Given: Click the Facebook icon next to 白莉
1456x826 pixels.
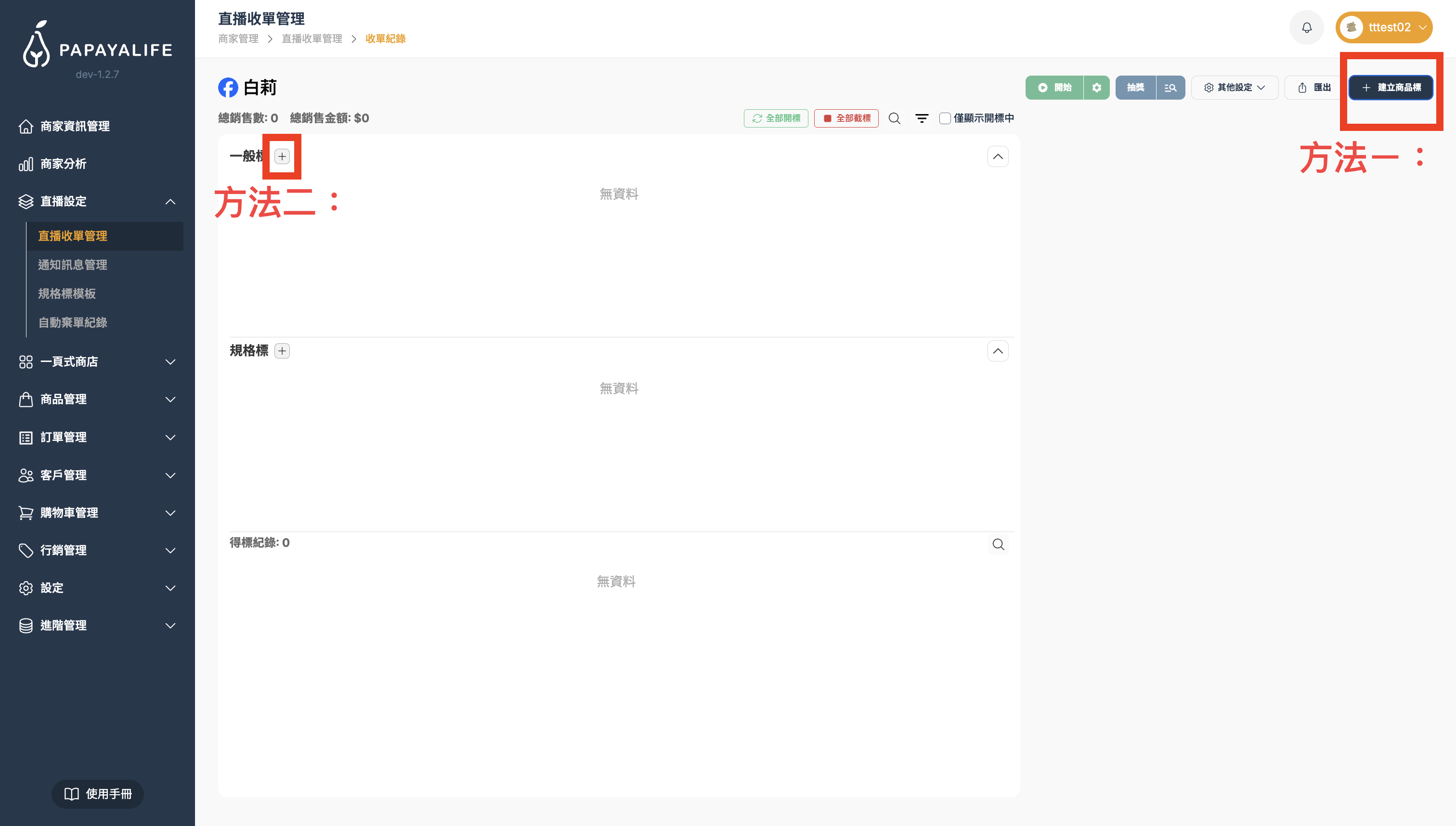Looking at the screenshot, I should [x=228, y=88].
